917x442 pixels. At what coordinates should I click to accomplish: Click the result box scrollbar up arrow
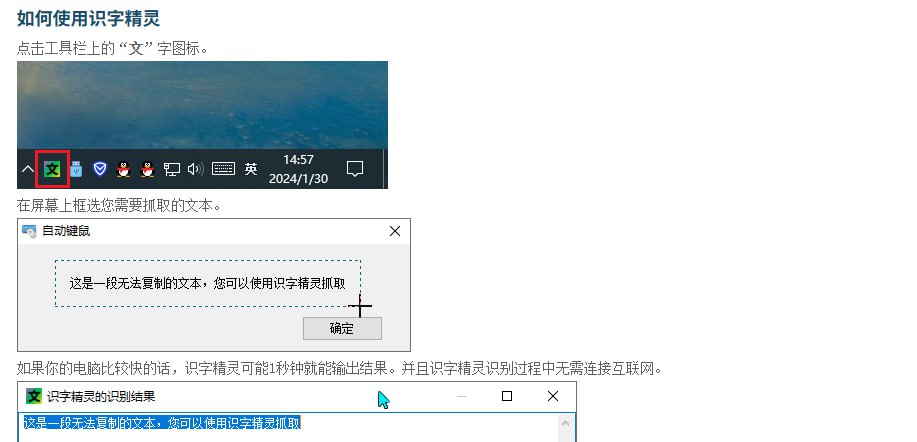(566, 423)
